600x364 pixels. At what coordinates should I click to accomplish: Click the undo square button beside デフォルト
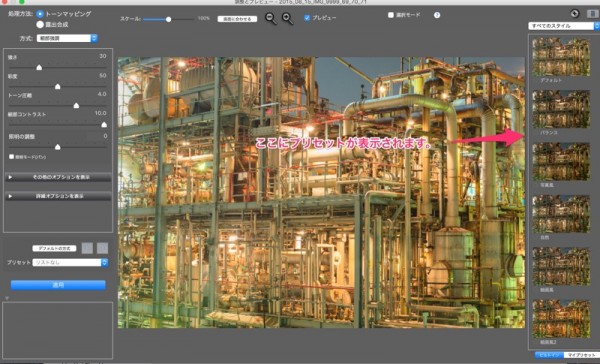pyautogui.click(x=87, y=248)
